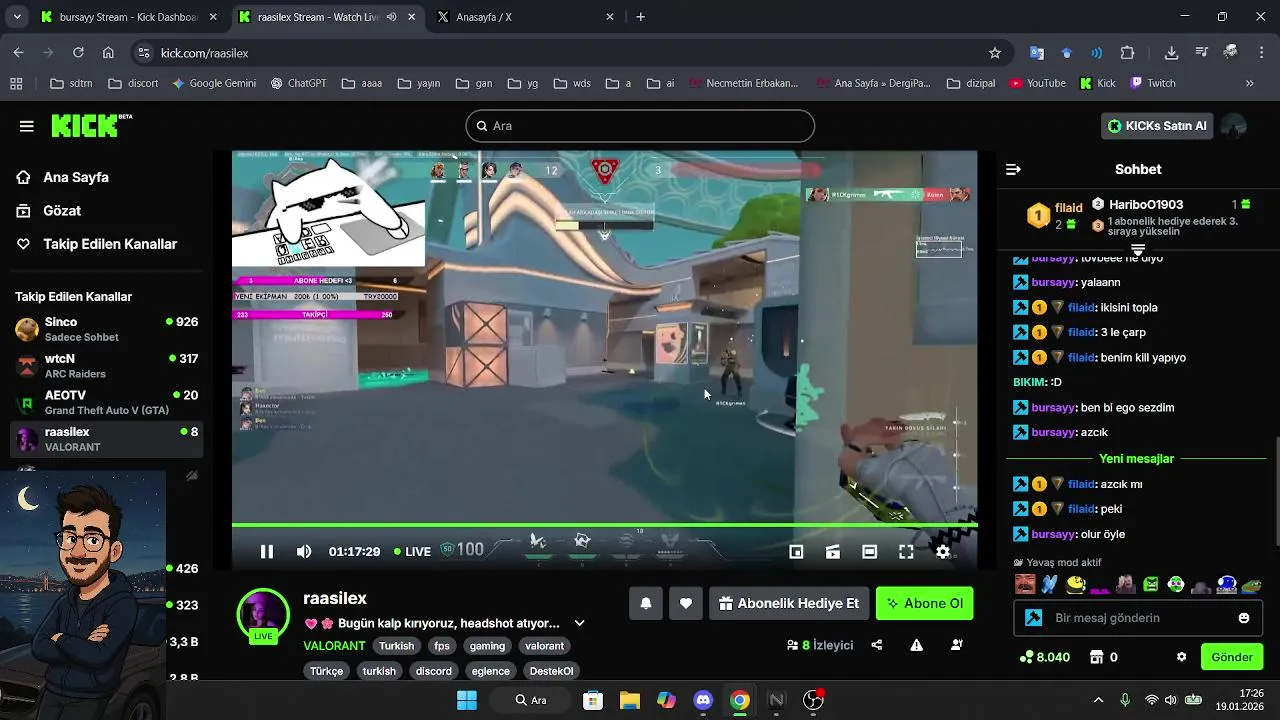Open Chrome downloads icon
This screenshot has height=720, width=1280.
tap(1171, 53)
